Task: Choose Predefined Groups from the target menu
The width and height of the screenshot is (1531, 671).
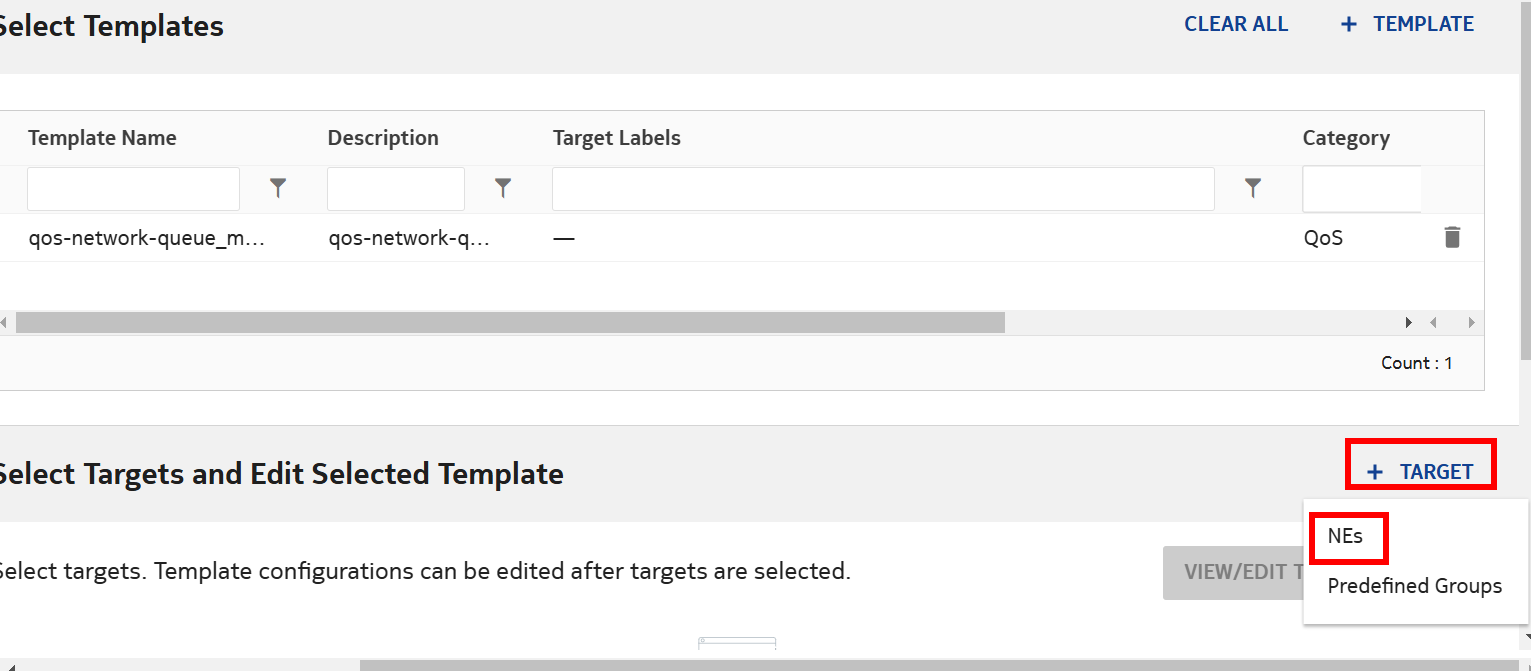Action: (1414, 586)
